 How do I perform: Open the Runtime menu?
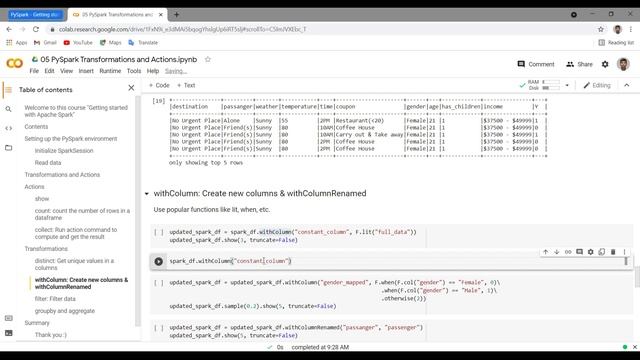[x=110, y=71]
